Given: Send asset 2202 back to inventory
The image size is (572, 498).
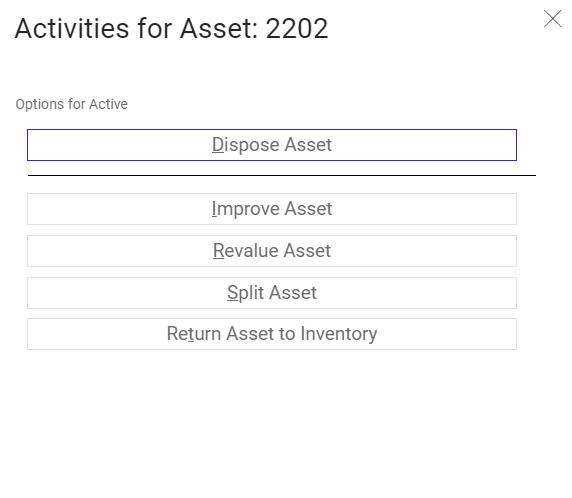Looking at the screenshot, I should 272,334.
